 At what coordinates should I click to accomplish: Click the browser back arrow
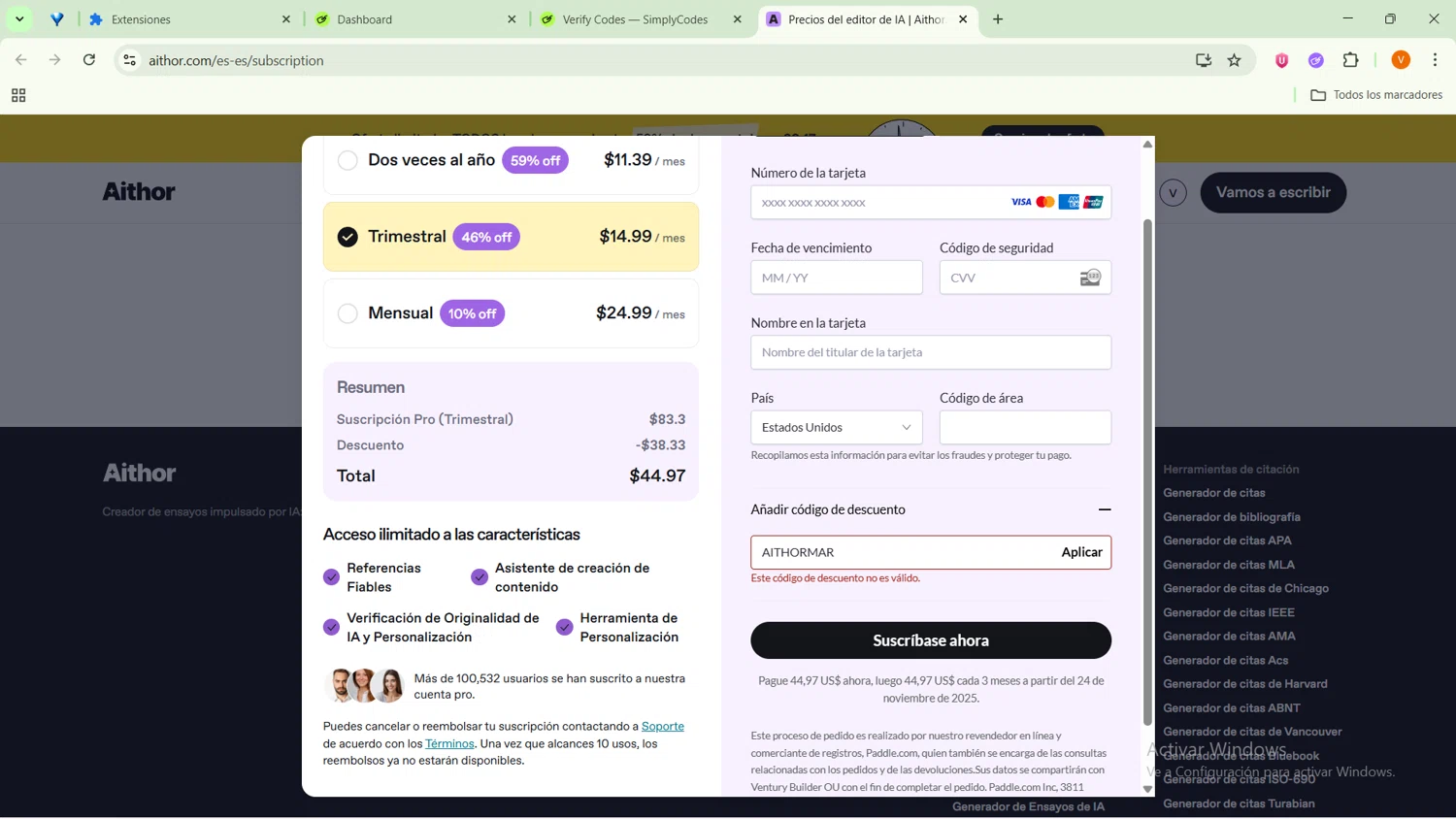[x=21, y=60]
